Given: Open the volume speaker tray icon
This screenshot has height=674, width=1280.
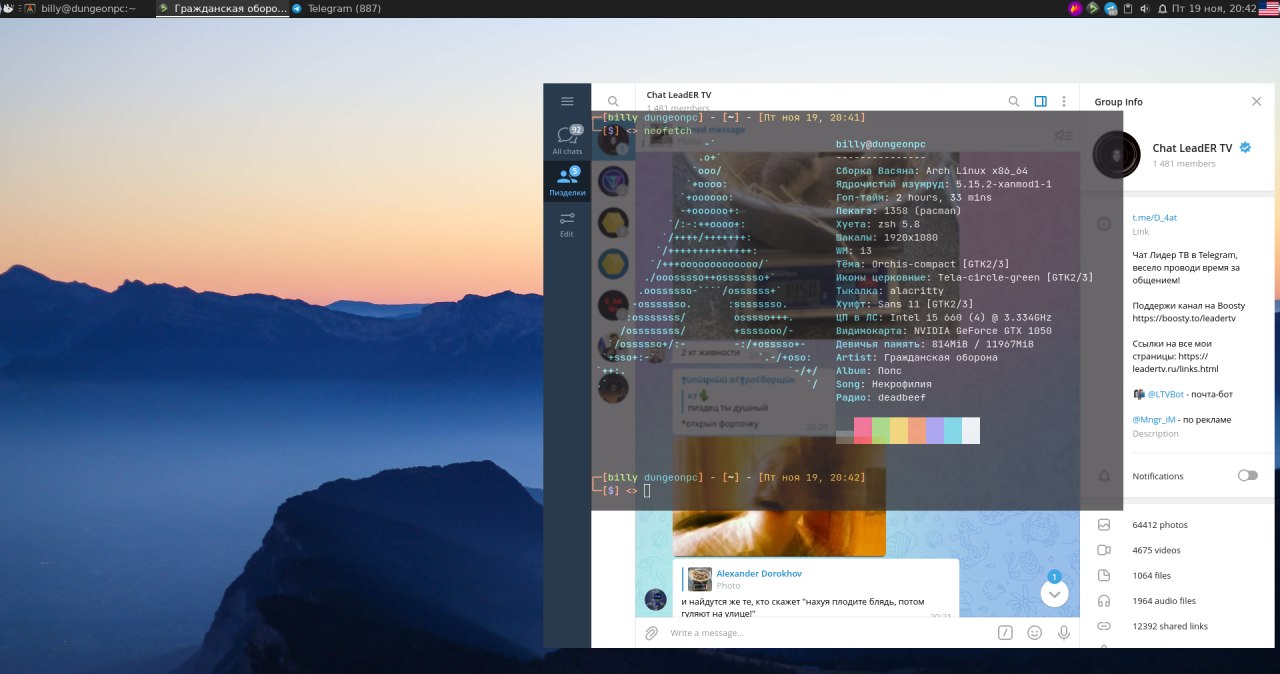Looking at the screenshot, I should [1145, 8].
